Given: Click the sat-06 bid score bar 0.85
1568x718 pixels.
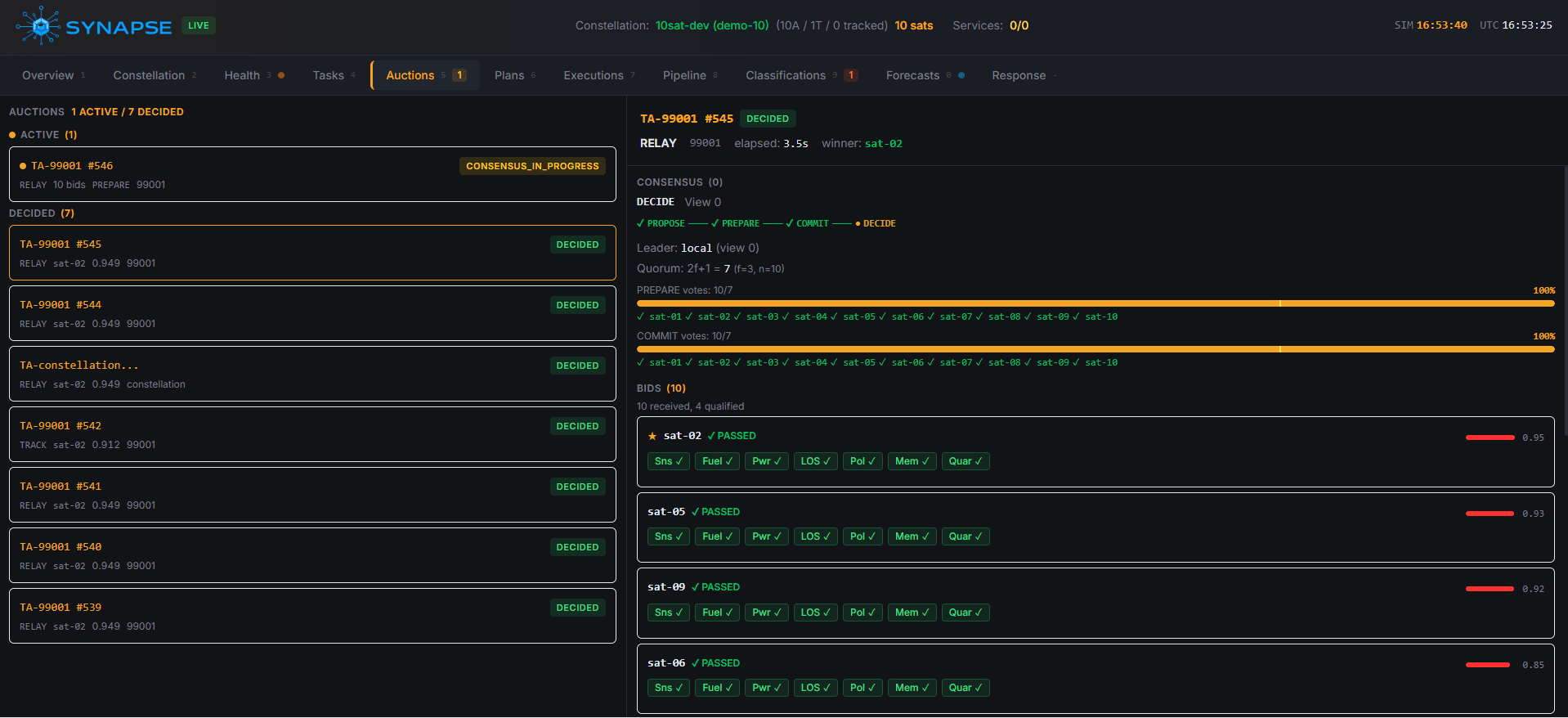Looking at the screenshot, I should (x=1488, y=665).
